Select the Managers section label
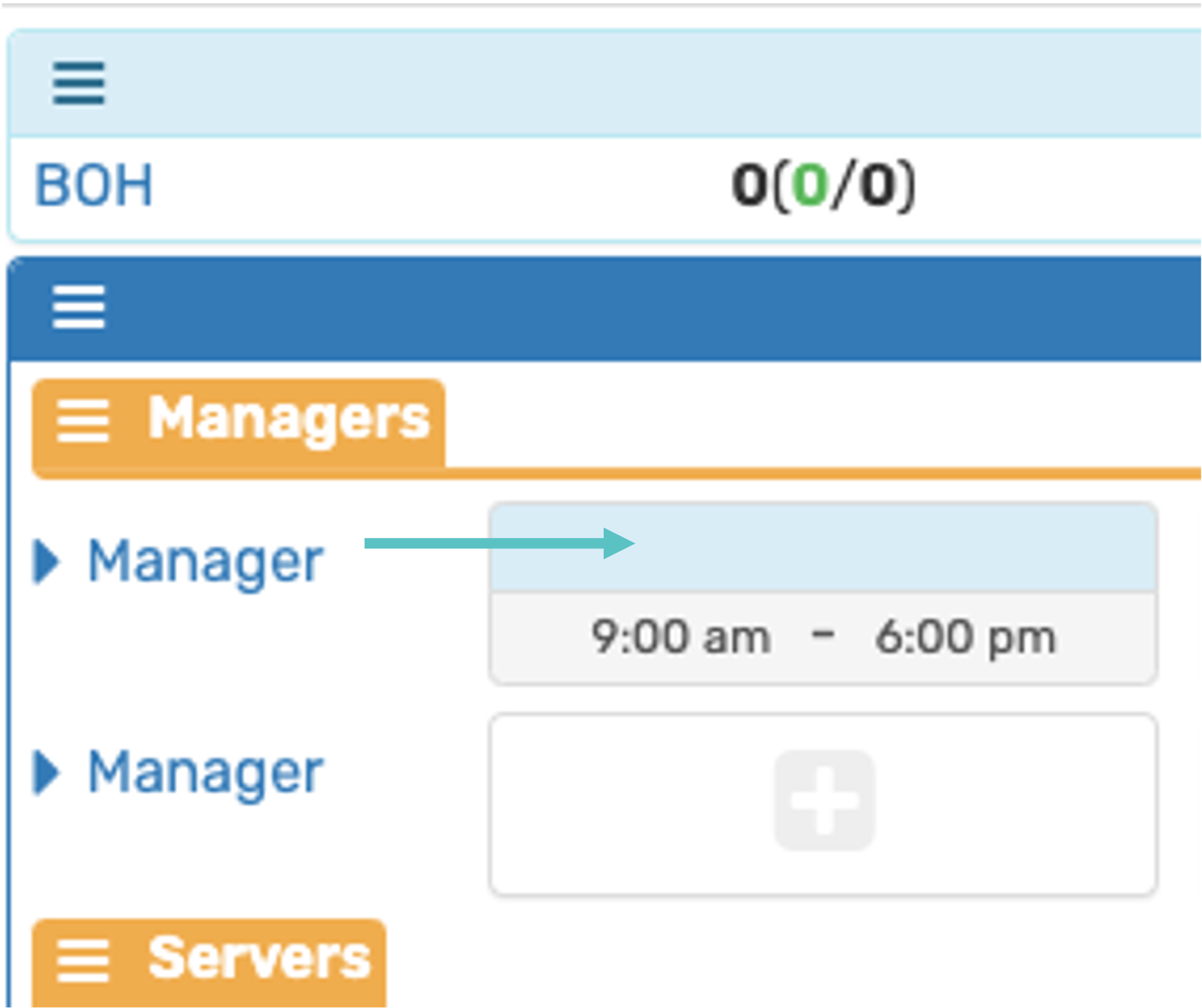1202x1008 pixels. point(289,418)
